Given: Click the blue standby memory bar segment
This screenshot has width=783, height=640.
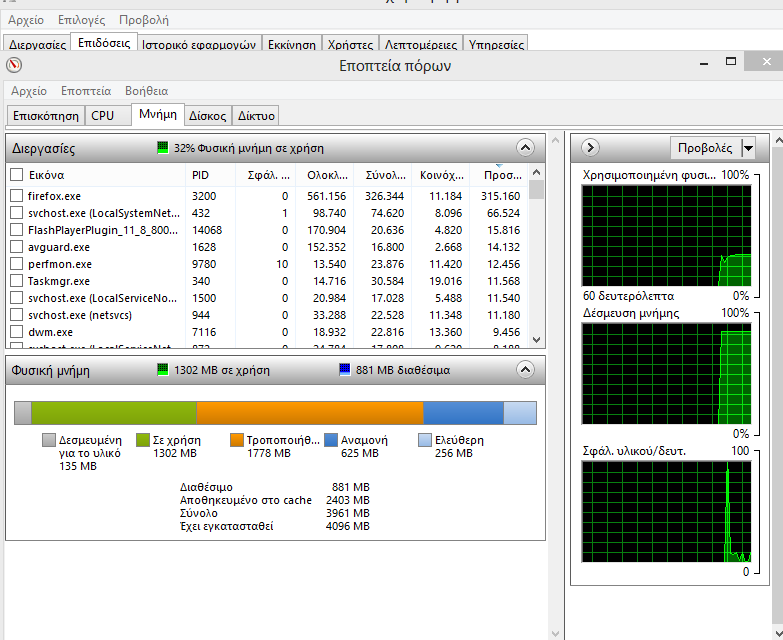Looking at the screenshot, I should point(463,413).
